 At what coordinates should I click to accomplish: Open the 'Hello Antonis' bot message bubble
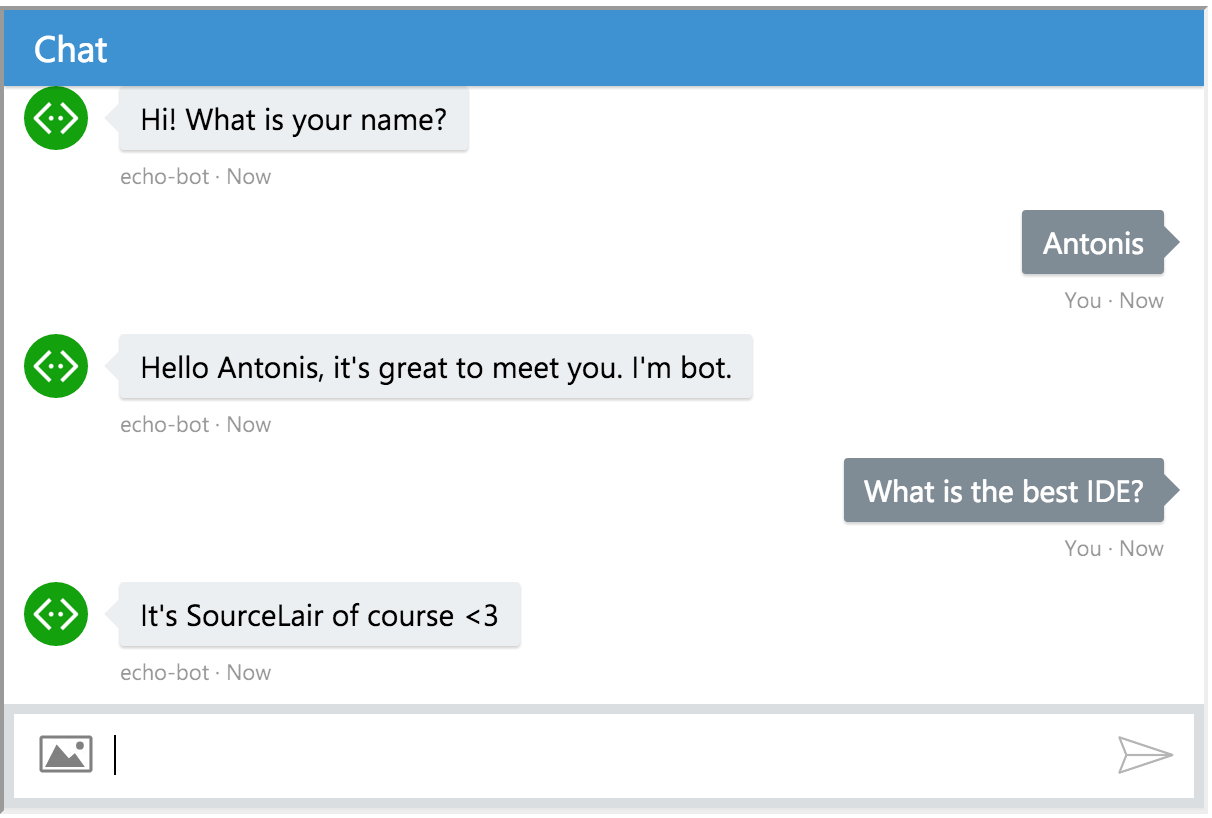pyautogui.click(x=435, y=368)
